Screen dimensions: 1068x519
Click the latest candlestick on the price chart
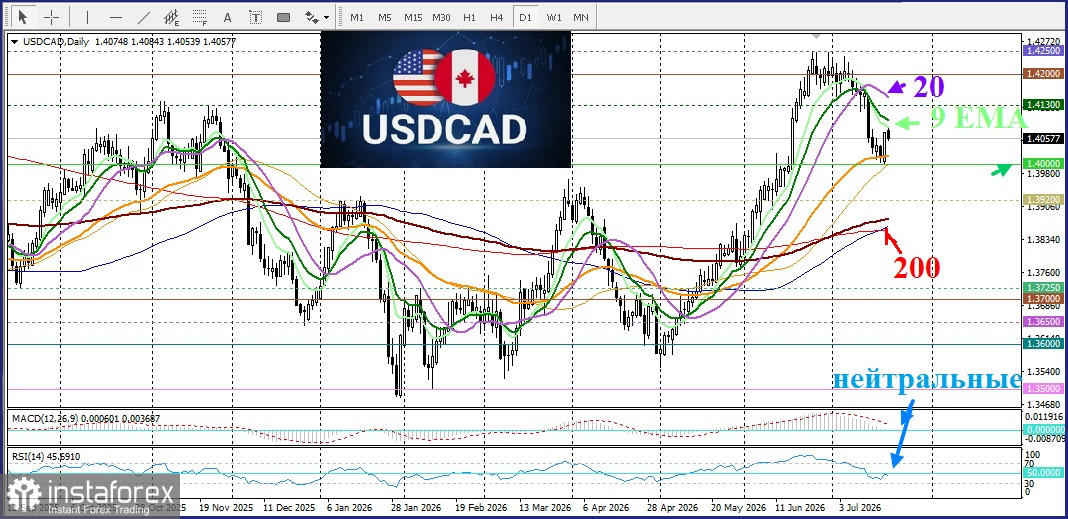coord(888,136)
